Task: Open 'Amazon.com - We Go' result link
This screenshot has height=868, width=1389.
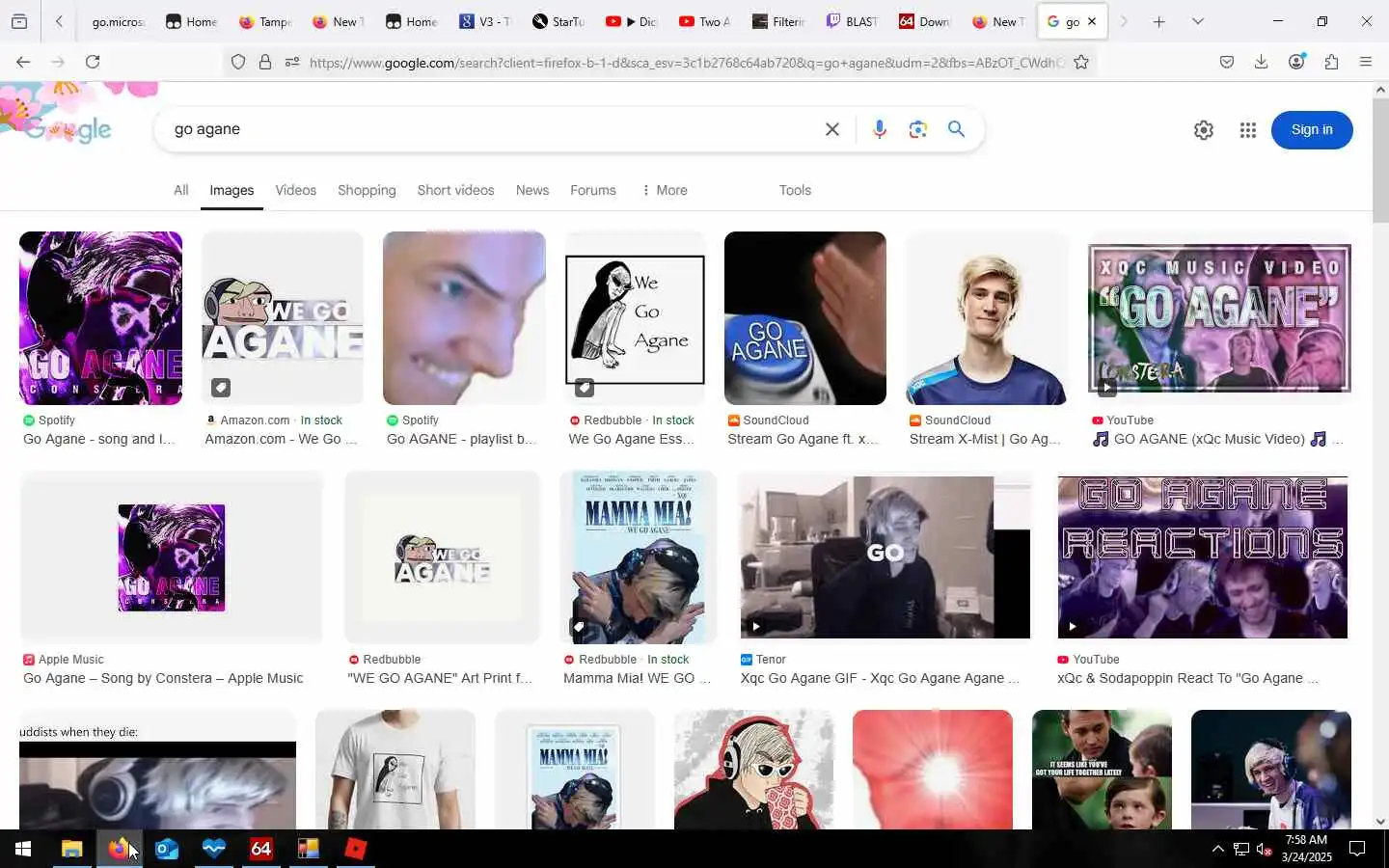Action: [281, 439]
